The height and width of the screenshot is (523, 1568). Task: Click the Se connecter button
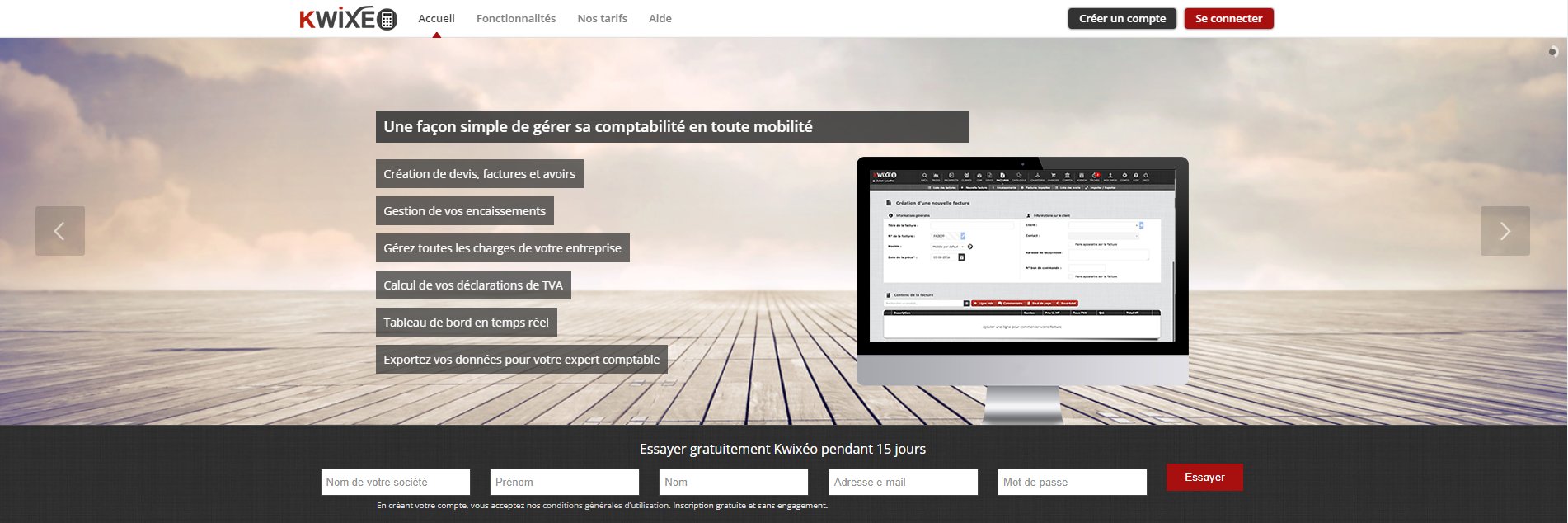pyautogui.click(x=1228, y=18)
